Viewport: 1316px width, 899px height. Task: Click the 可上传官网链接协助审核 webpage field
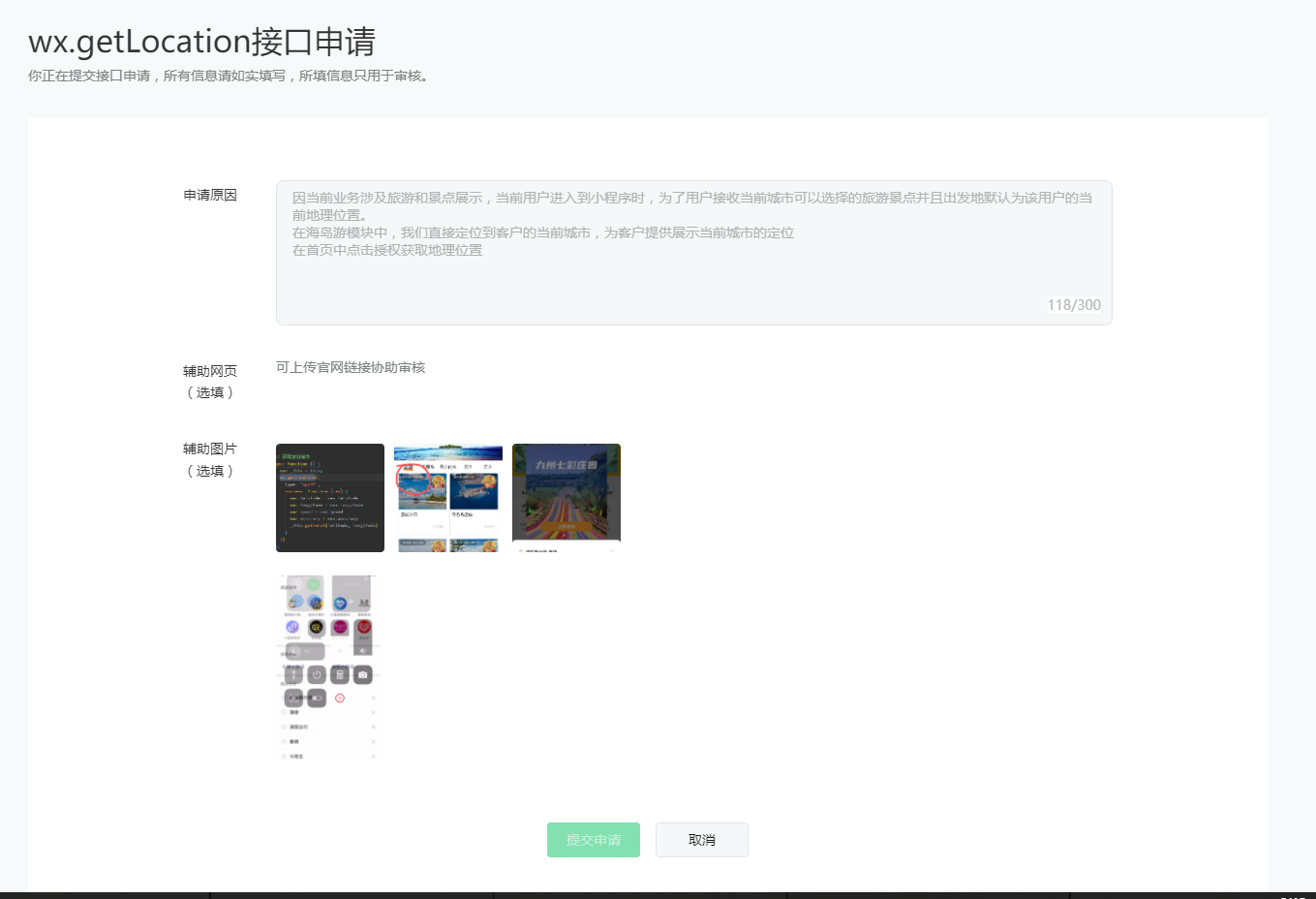point(351,367)
